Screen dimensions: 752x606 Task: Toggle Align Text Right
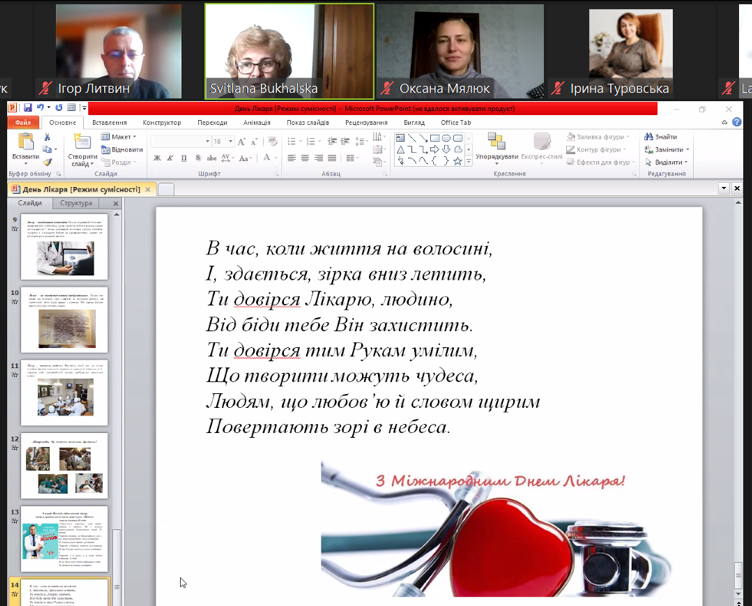(x=318, y=158)
